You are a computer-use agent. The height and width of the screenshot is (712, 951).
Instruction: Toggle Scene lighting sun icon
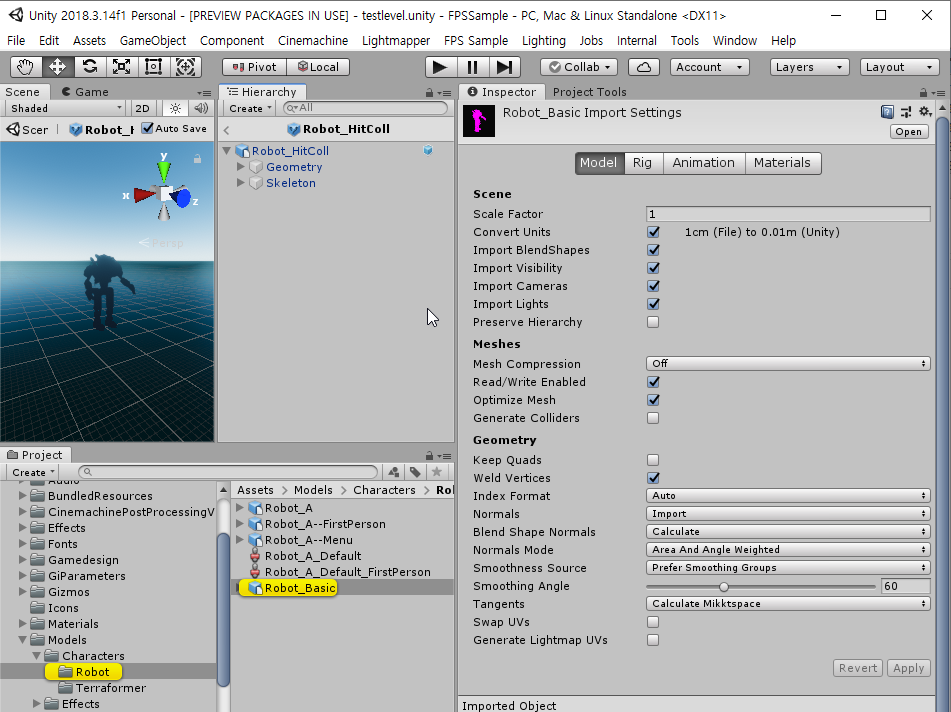click(x=175, y=109)
